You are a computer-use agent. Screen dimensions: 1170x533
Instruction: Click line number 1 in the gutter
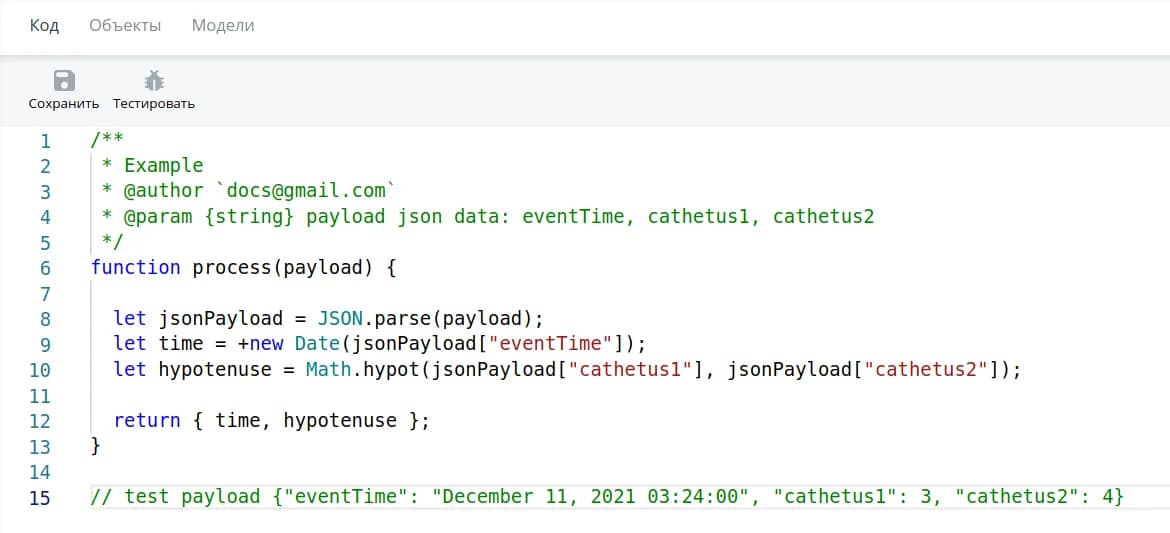(45, 140)
